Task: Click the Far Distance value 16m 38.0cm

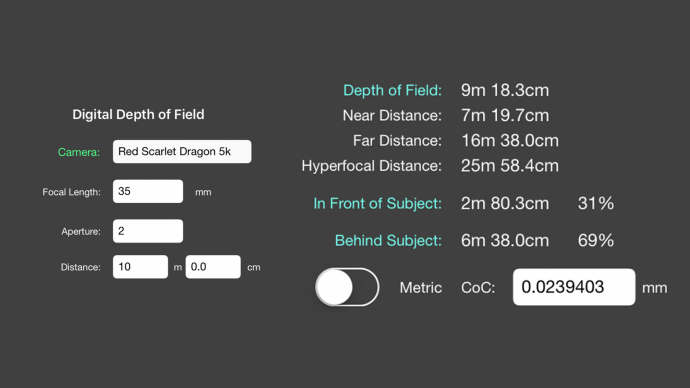Action: [510, 141]
